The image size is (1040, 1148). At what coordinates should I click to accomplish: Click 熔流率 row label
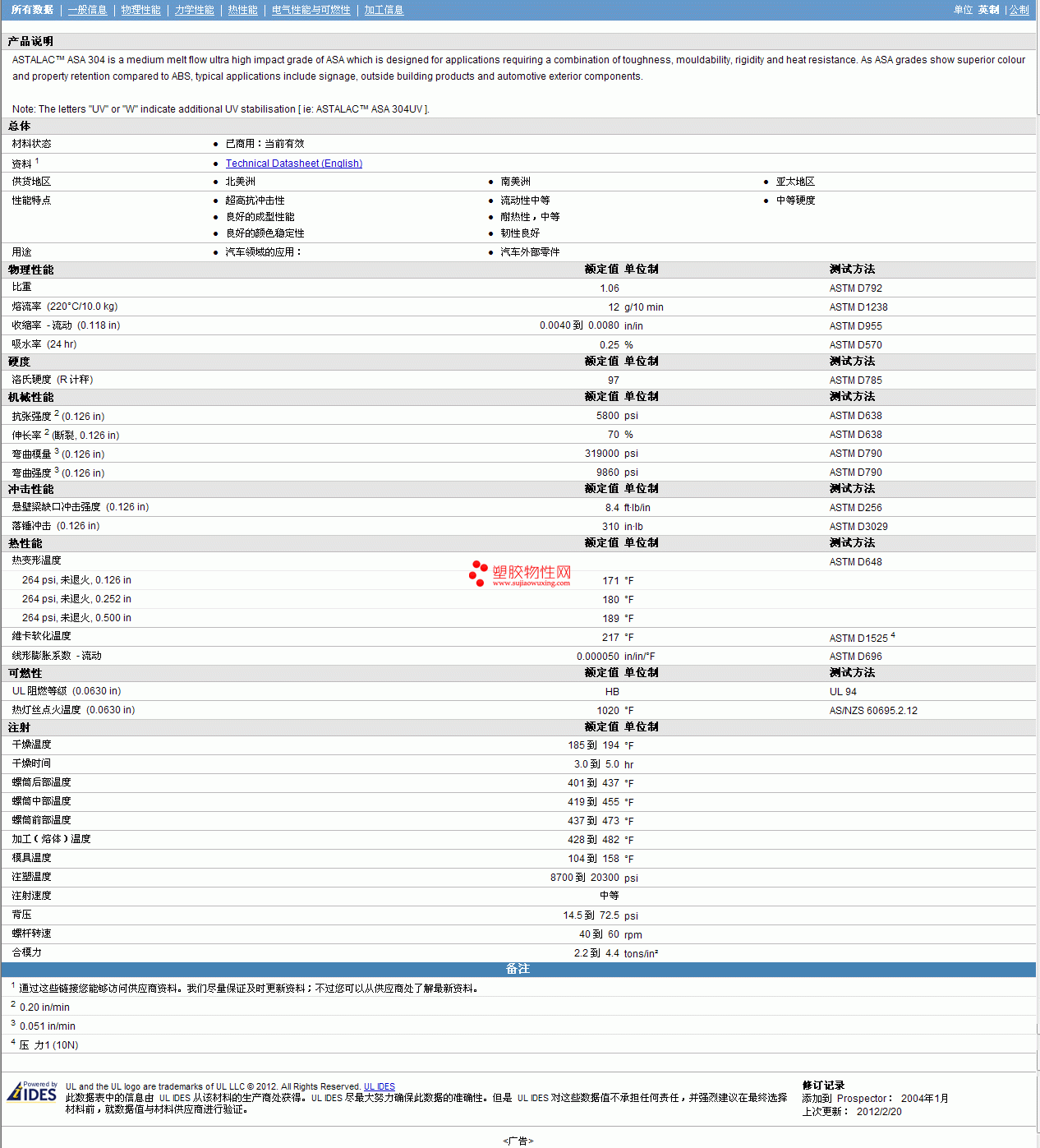[x=65, y=307]
